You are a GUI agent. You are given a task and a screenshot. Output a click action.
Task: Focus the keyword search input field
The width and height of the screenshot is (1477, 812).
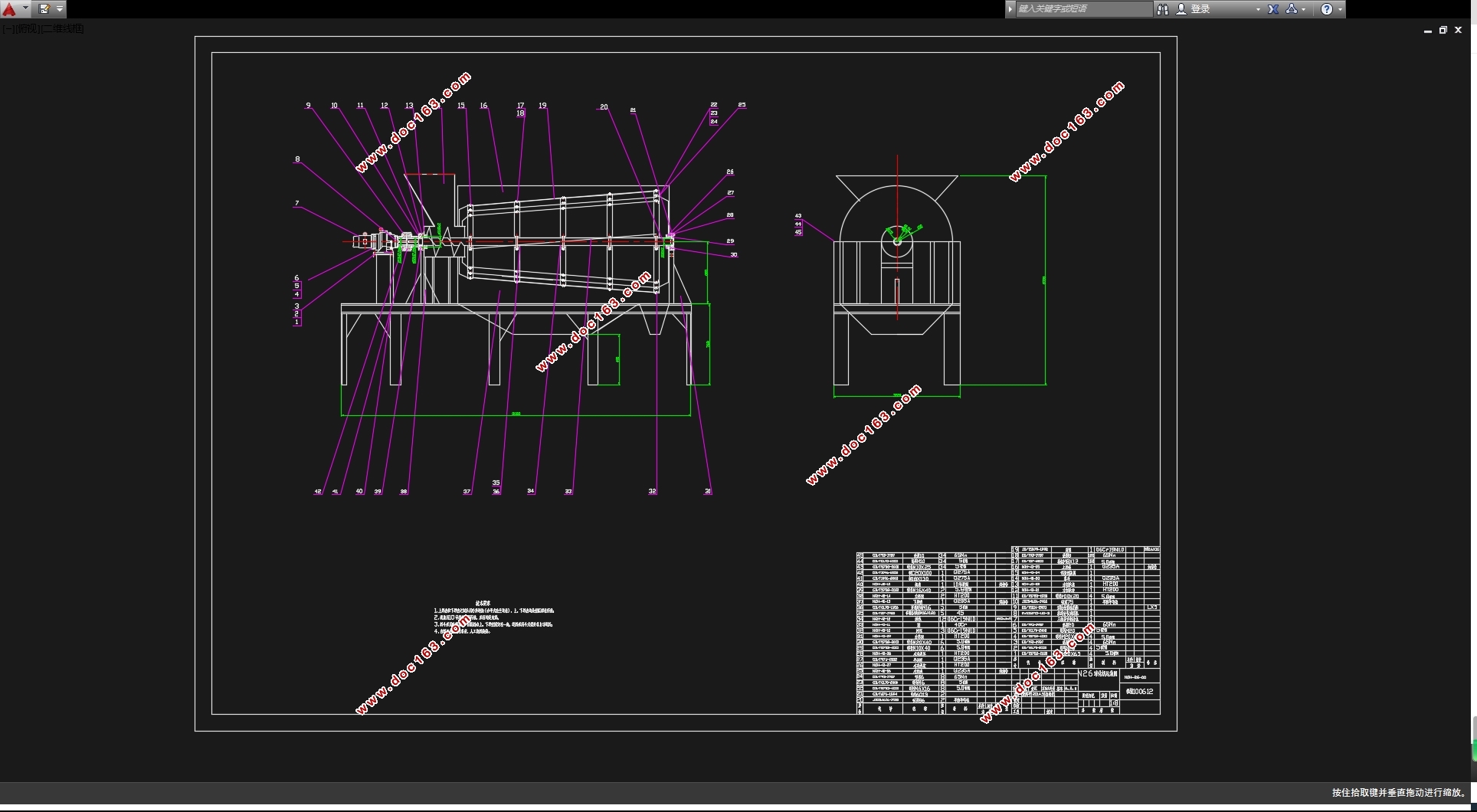1083,9
